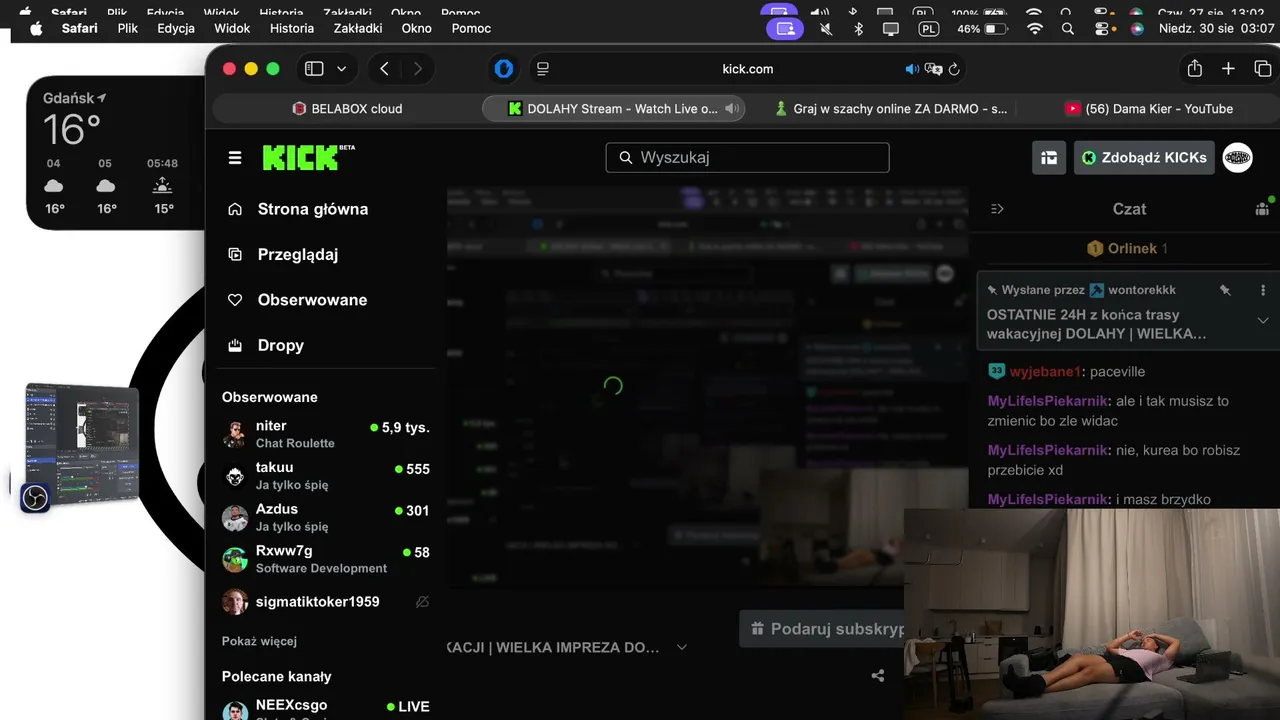Go back with Safari's back arrow
This screenshot has height=720, width=1280.
click(x=385, y=69)
